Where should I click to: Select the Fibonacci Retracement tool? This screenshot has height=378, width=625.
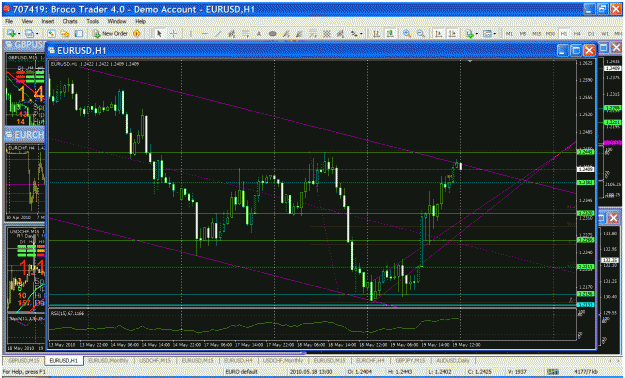[246, 33]
